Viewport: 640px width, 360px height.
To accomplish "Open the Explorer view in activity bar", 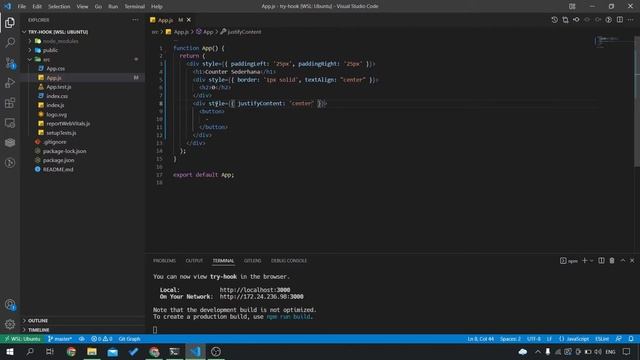I will click(x=10, y=22).
